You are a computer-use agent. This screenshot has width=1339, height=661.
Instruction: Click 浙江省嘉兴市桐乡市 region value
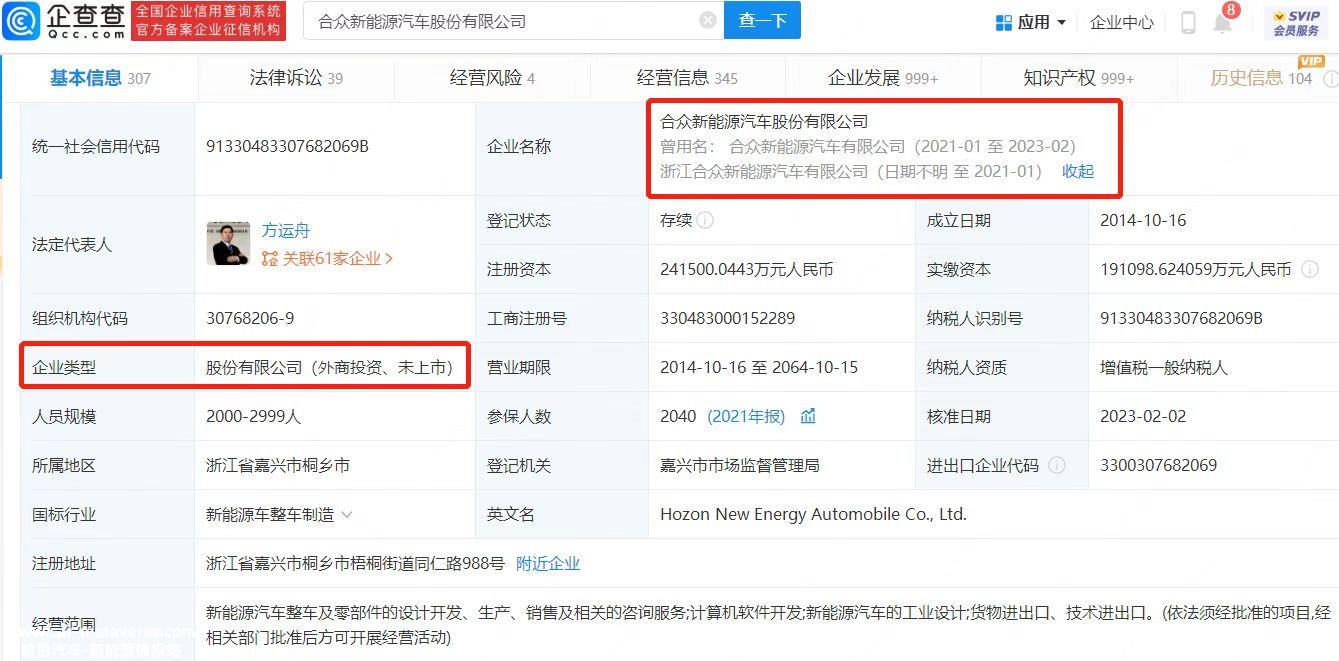[x=278, y=465]
